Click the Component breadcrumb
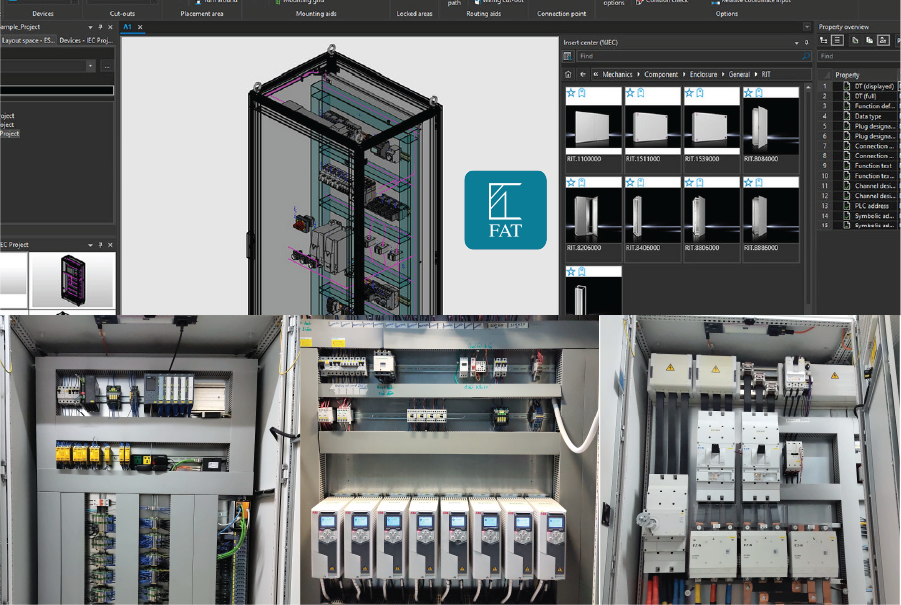 [661, 74]
